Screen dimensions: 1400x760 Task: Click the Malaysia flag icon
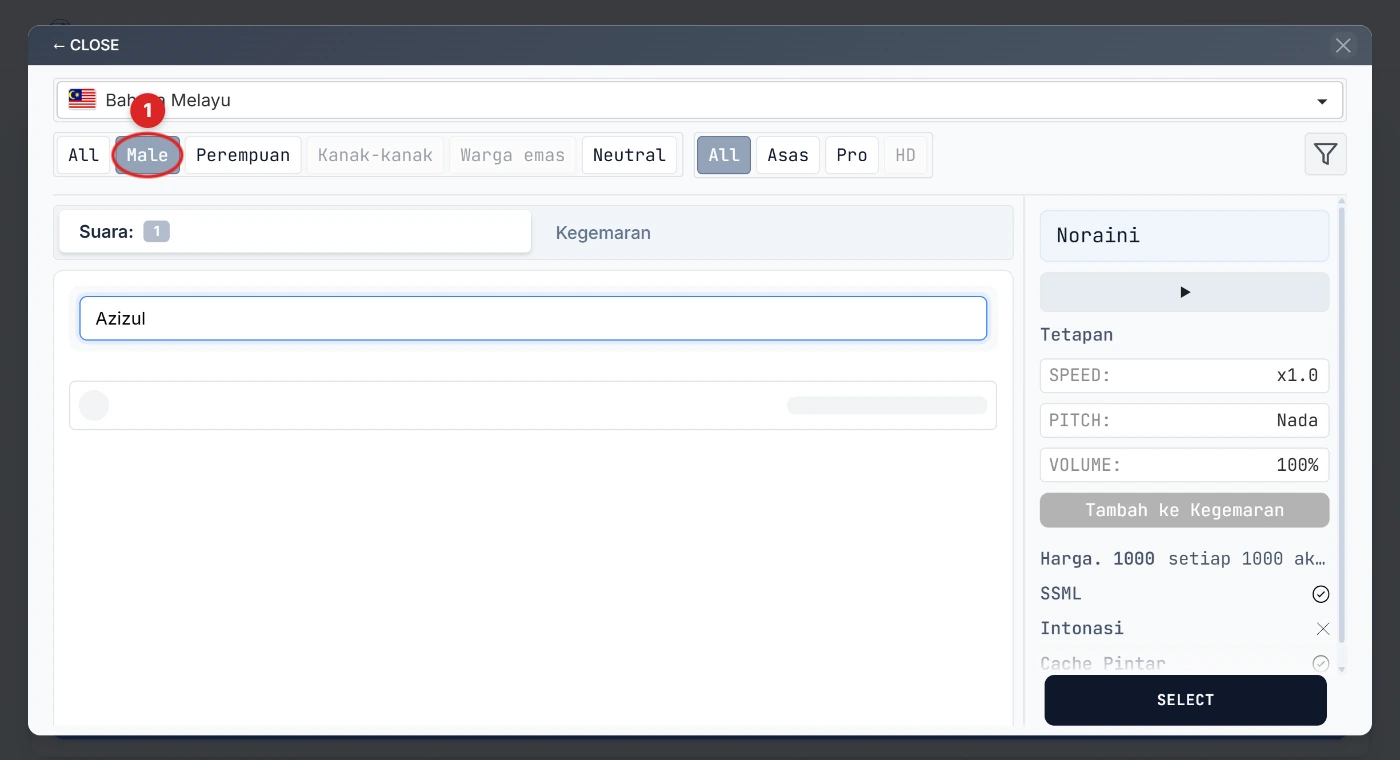82,99
